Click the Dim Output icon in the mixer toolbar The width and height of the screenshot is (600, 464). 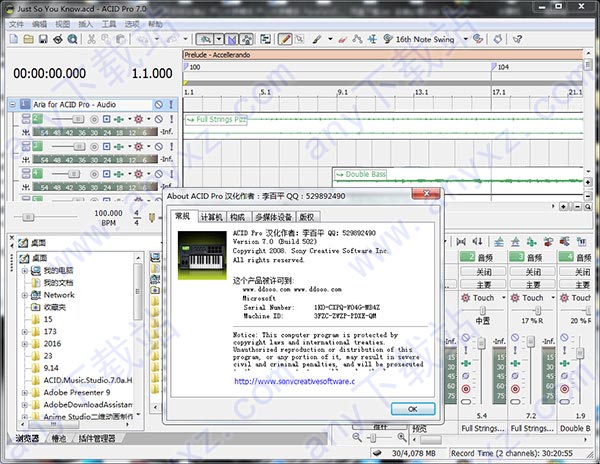point(478,242)
